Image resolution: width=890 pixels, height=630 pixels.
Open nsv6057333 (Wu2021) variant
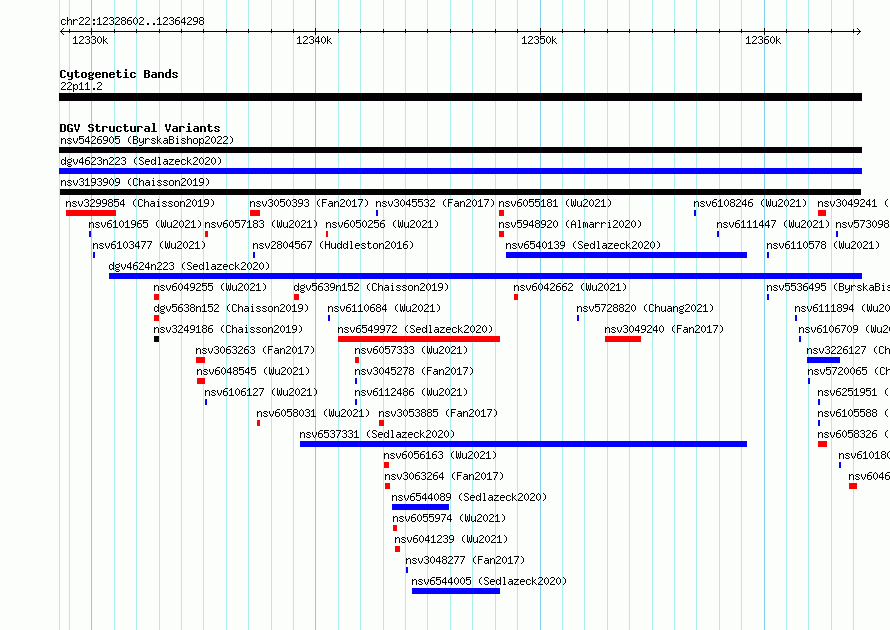pos(411,350)
